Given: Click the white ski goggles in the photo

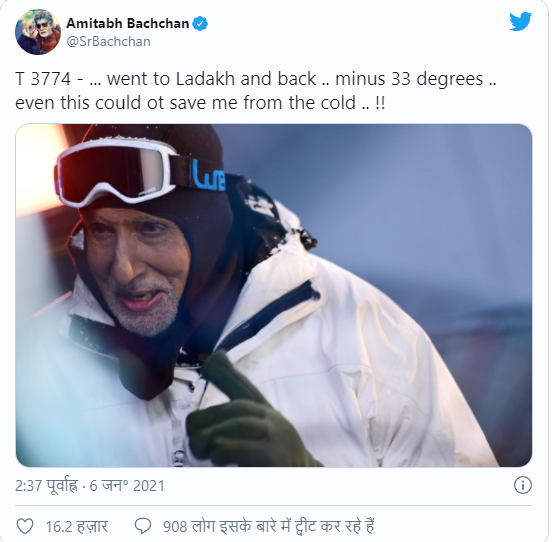Looking at the screenshot, I should click(x=118, y=174).
